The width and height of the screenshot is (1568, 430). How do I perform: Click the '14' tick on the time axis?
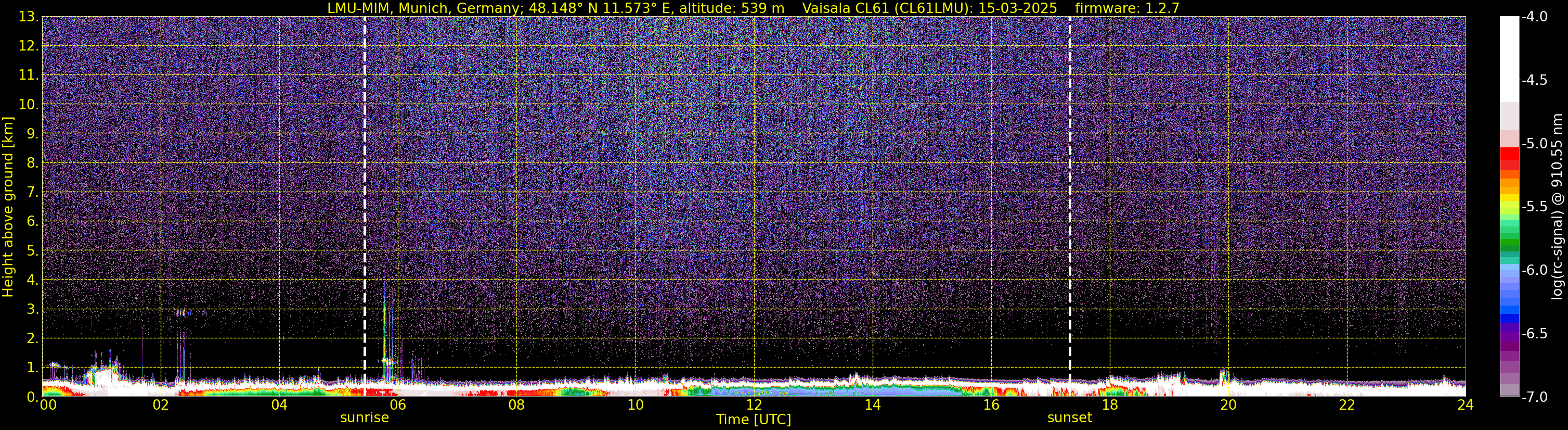point(872,405)
